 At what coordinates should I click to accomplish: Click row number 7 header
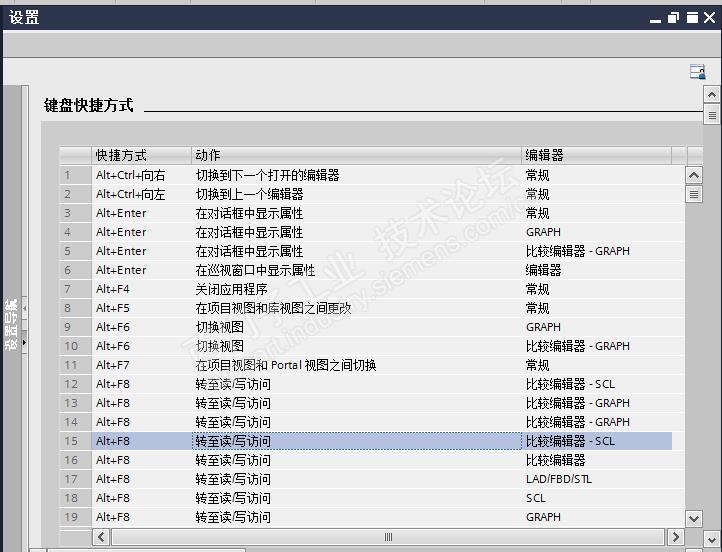pyautogui.click(x=76, y=289)
